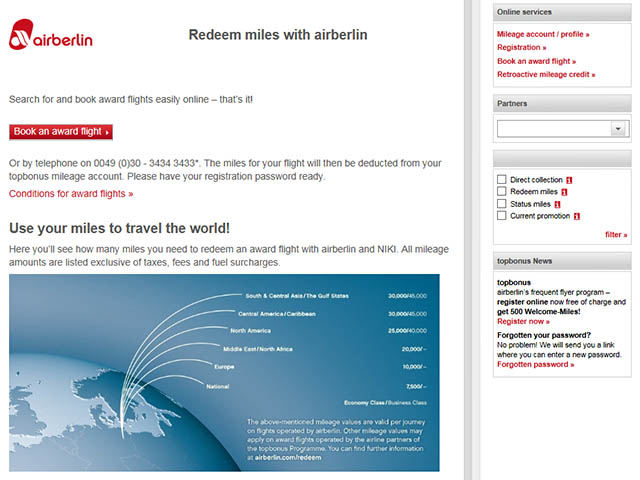Tick the Direct collection checkbox
The height and width of the screenshot is (480, 640).
502,180
